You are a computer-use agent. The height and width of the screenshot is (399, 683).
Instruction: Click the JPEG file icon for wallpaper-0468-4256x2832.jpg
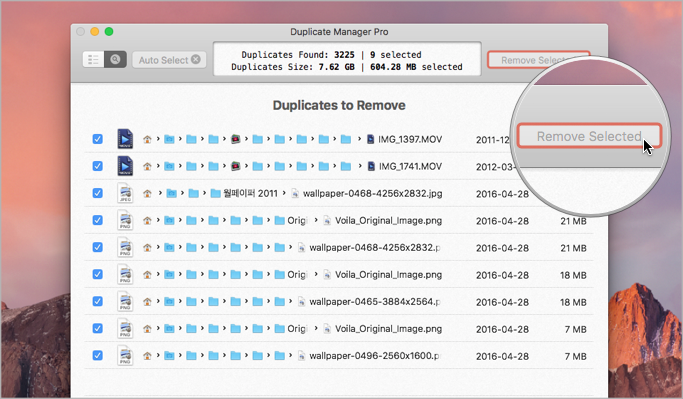pyautogui.click(x=125, y=193)
